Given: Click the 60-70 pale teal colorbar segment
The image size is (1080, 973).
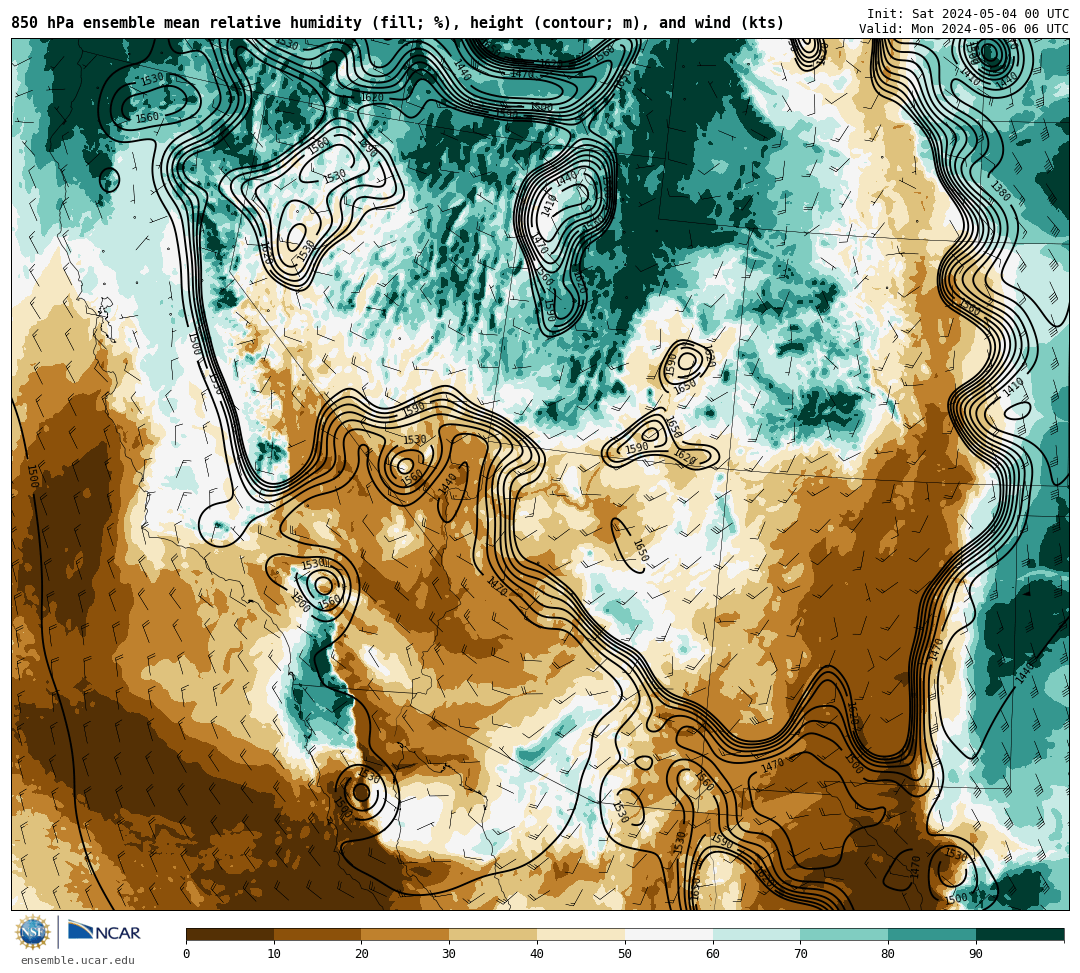Looking at the screenshot, I should [x=757, y=934].
